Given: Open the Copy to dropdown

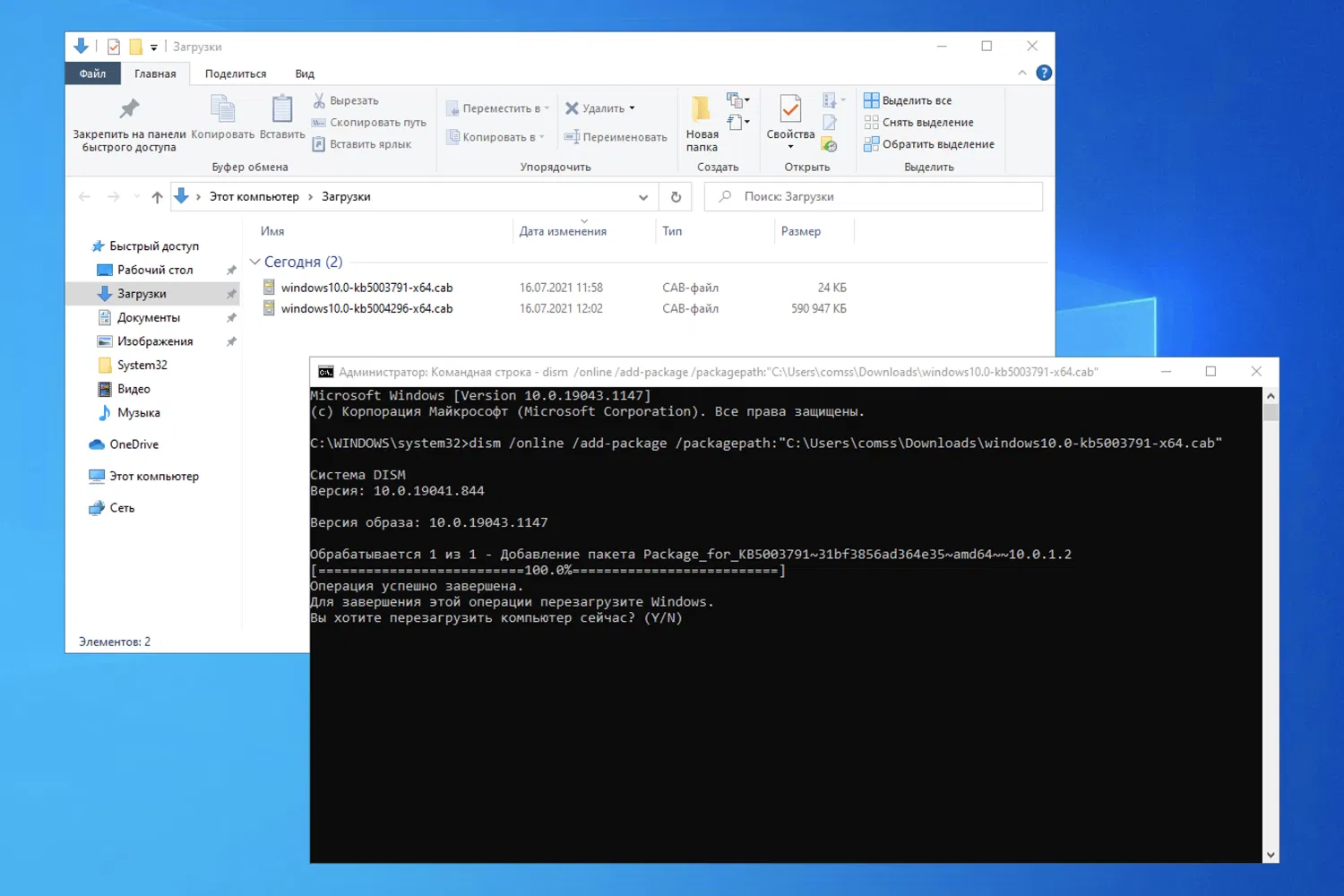Looking at the screenshot, I should pyautogui.click(x=495, y=137).
